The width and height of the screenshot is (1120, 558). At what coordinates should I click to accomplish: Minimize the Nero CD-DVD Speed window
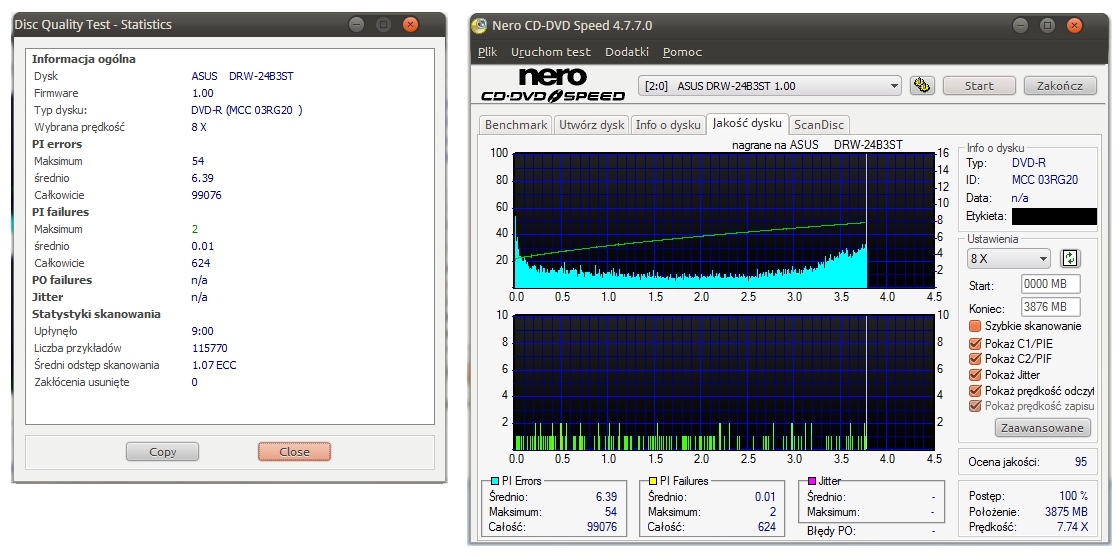point(1021,26)
